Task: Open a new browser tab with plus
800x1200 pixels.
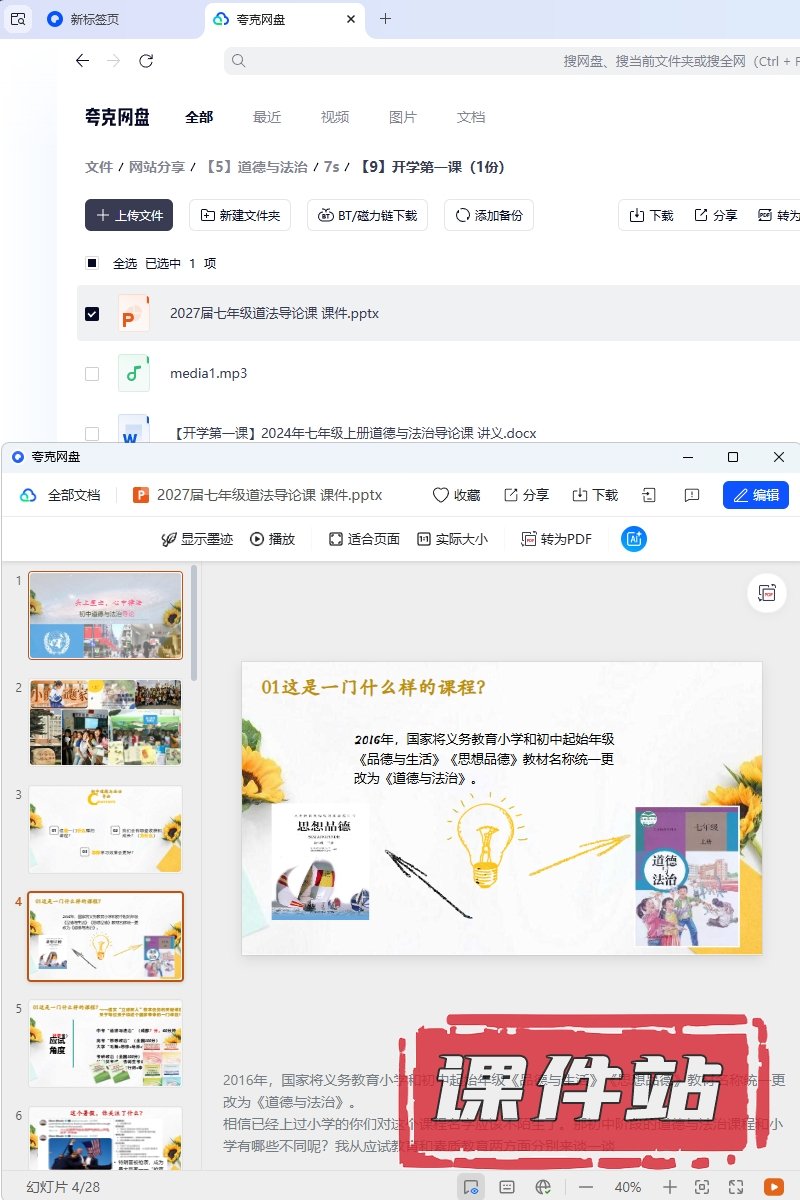Action: coord(386,19)
